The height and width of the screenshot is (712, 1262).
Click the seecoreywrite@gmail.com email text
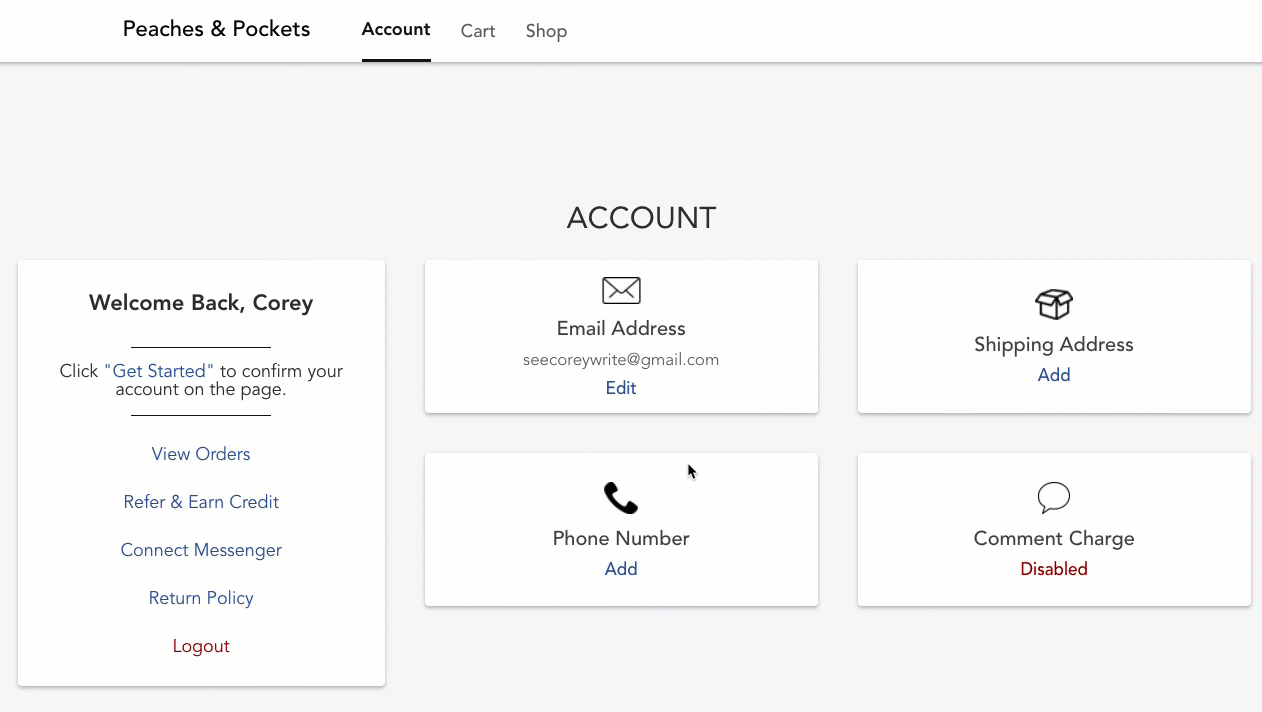click(621, 360)
